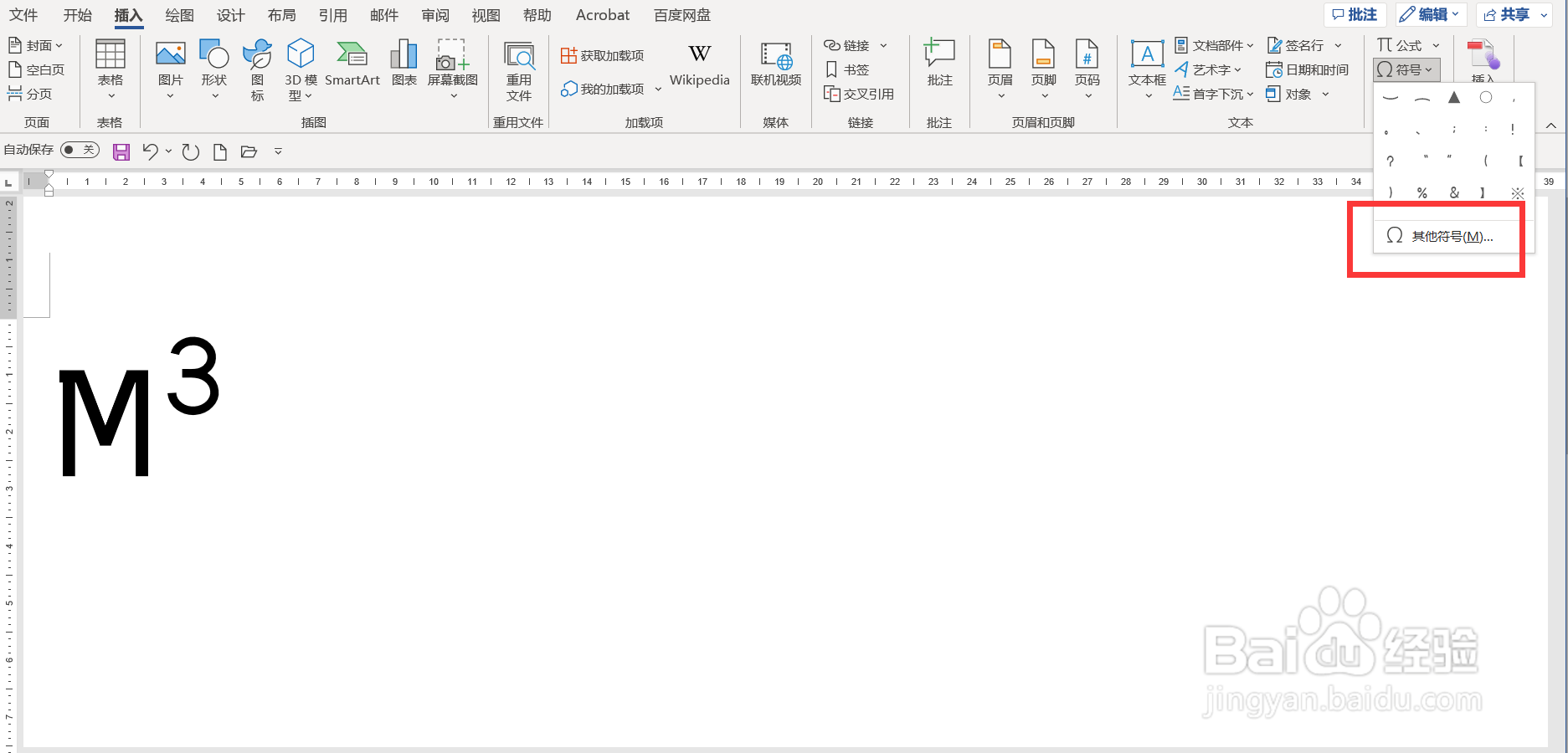Open the 审阅 review tab
Screen dimensions: 1568x753
434,15
